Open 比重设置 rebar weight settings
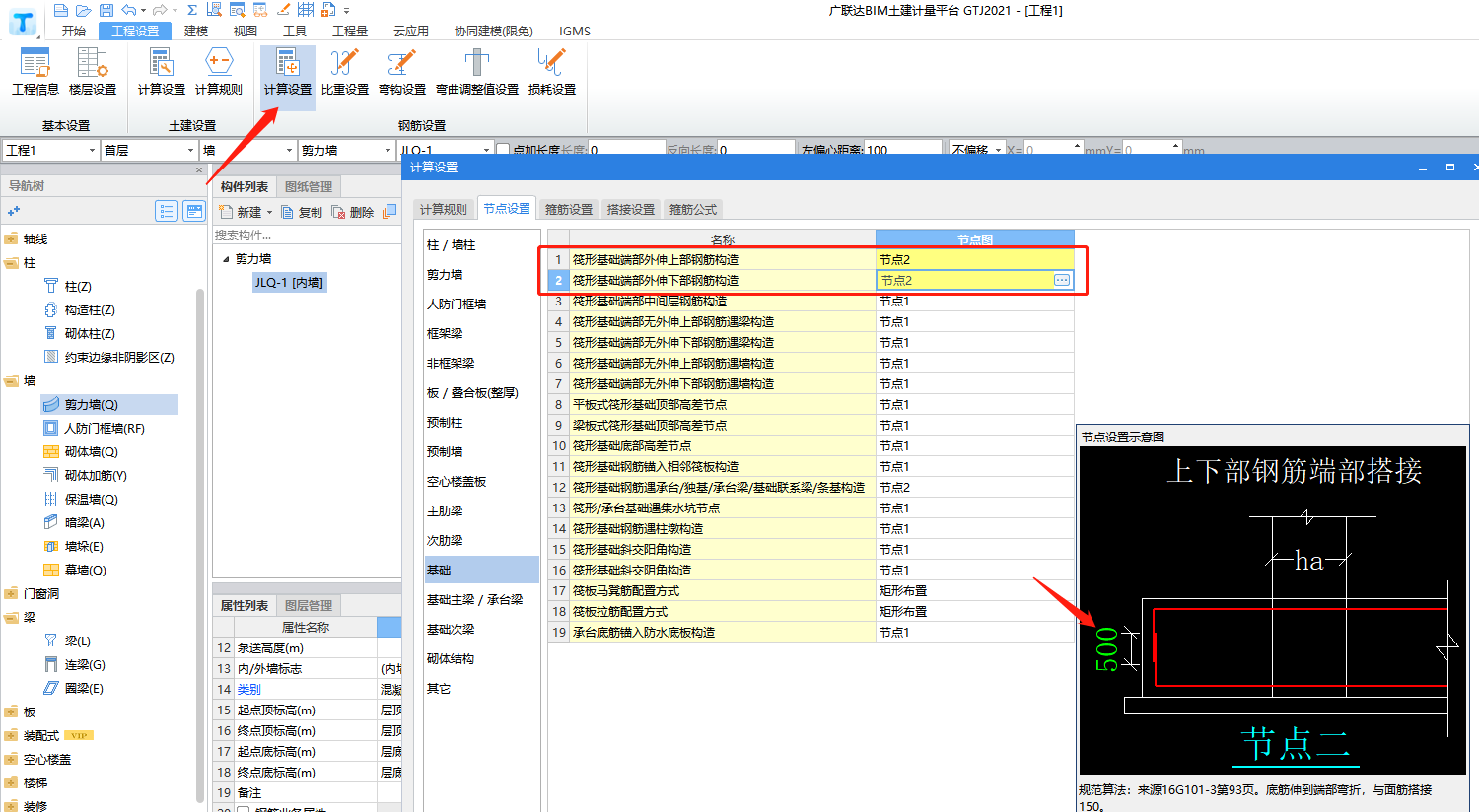Viewport: 1479px width, 812px height. (345, 72)
